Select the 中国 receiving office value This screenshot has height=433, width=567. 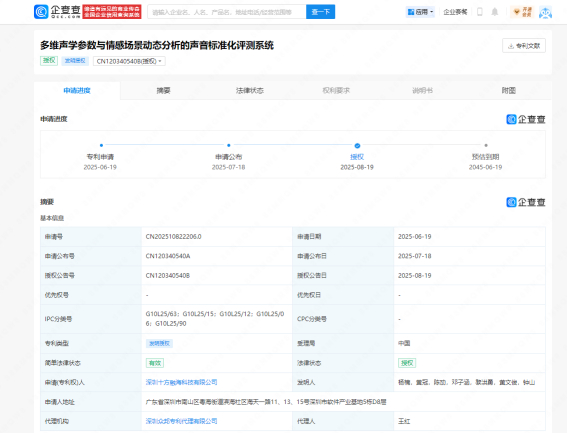pos(404,343)
